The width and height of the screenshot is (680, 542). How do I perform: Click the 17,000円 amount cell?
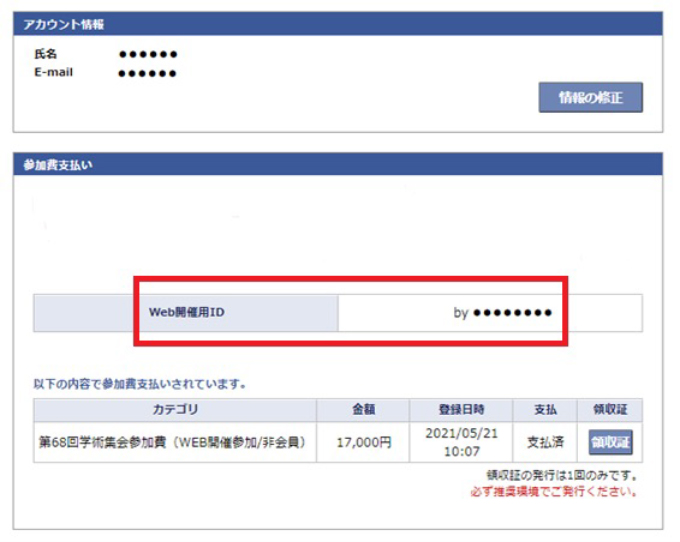[x=363, y=442]
